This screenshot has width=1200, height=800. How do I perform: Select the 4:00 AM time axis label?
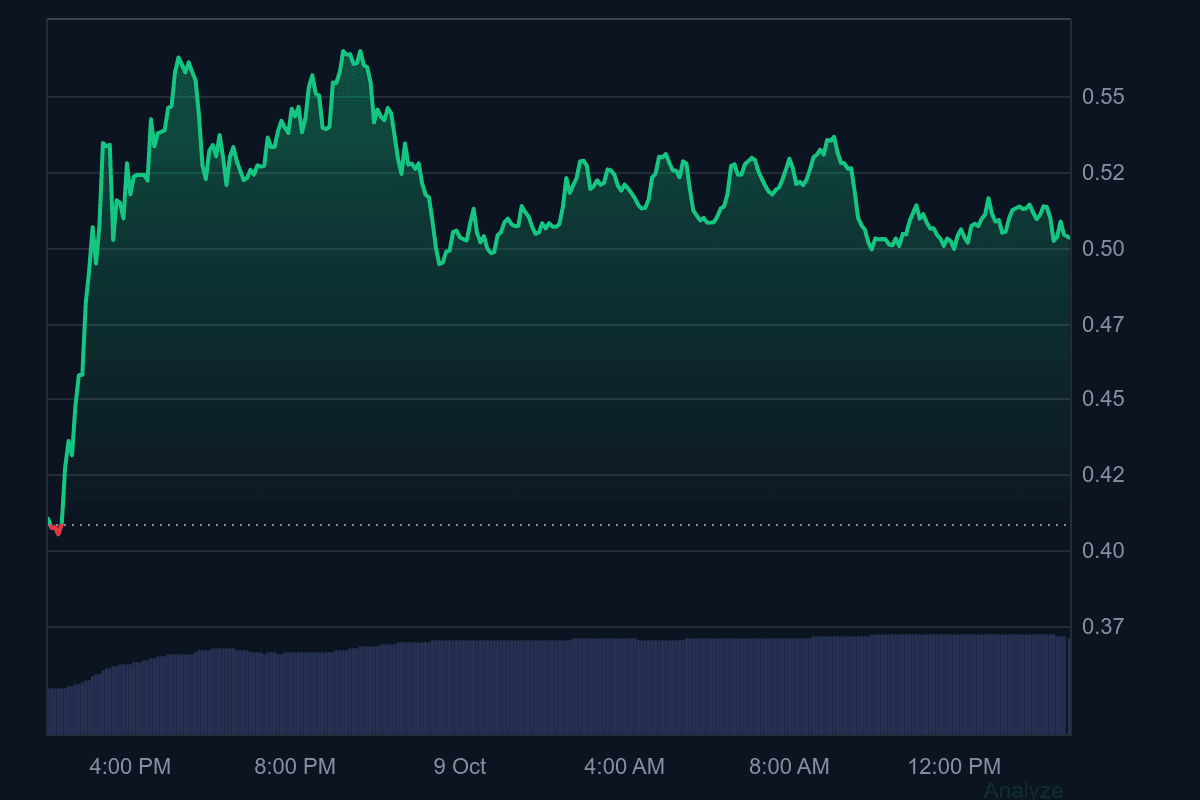tap(624, 767)
